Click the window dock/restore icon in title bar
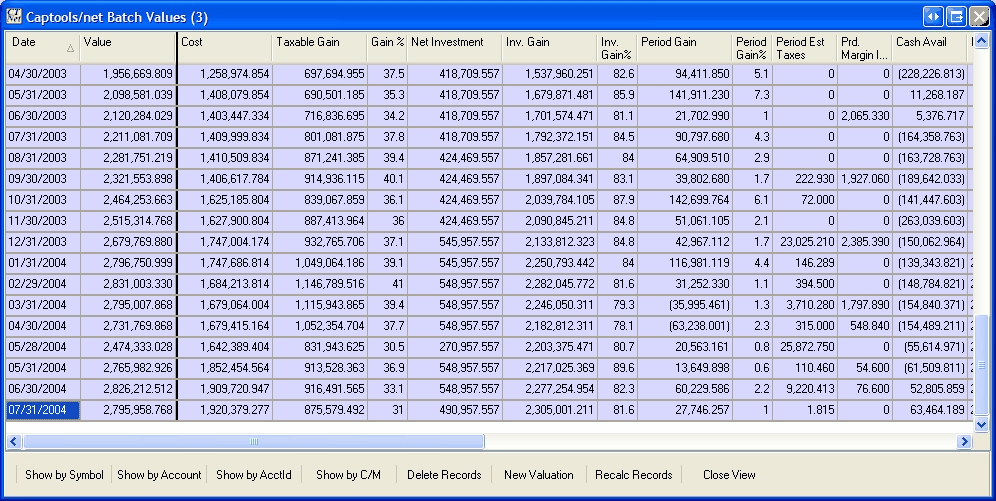The width and height of the screenshot is (996, 501). 956,16
